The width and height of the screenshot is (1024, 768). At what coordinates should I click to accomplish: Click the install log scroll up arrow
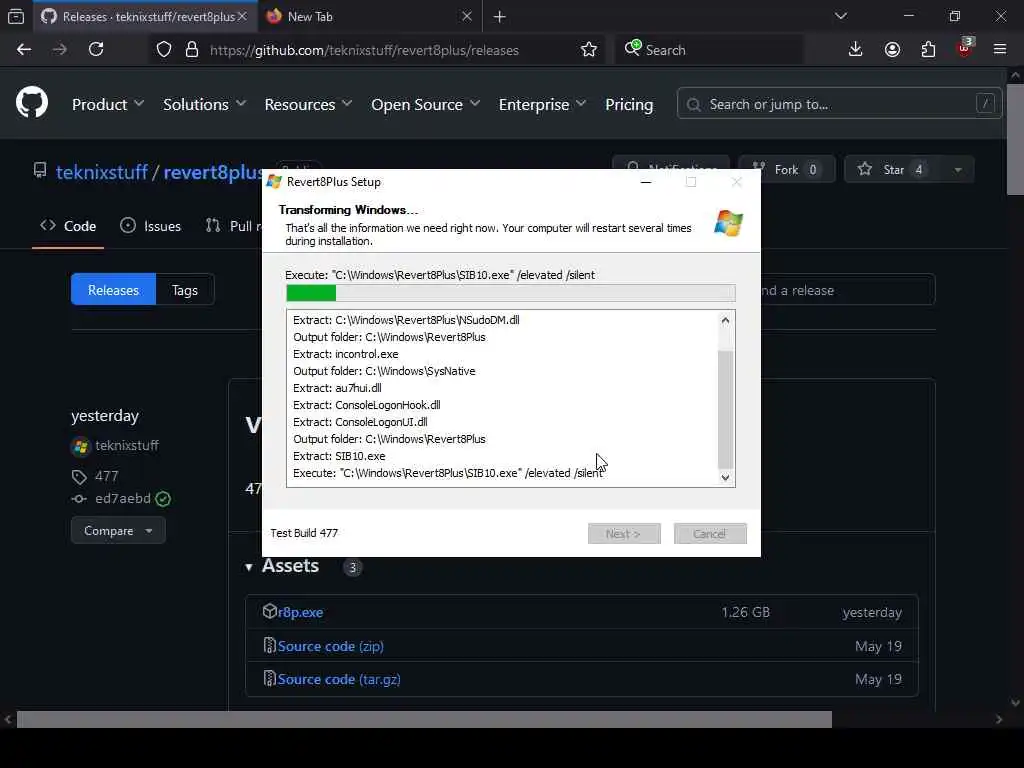tap(725, 320)
